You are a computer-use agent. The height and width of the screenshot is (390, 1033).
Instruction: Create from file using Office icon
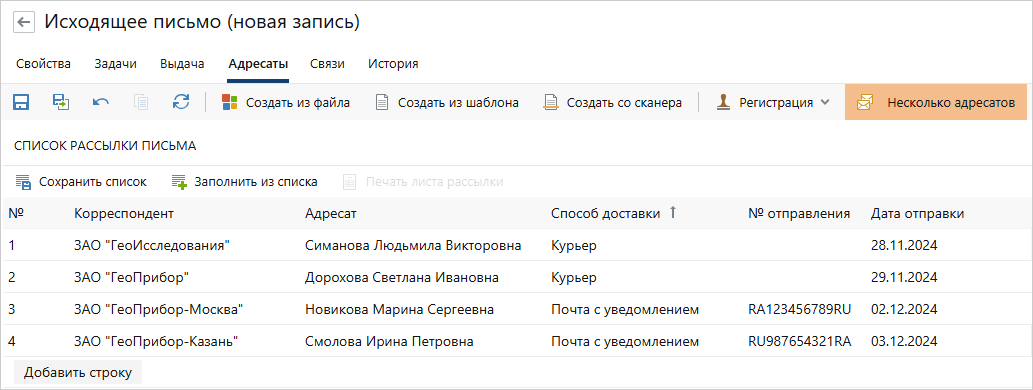coord(285,102)
